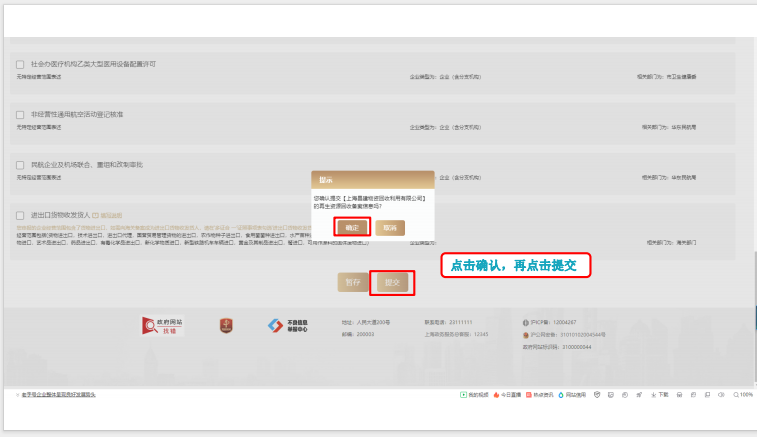Click the red party emblem badge icon

[x=225, y=326]
